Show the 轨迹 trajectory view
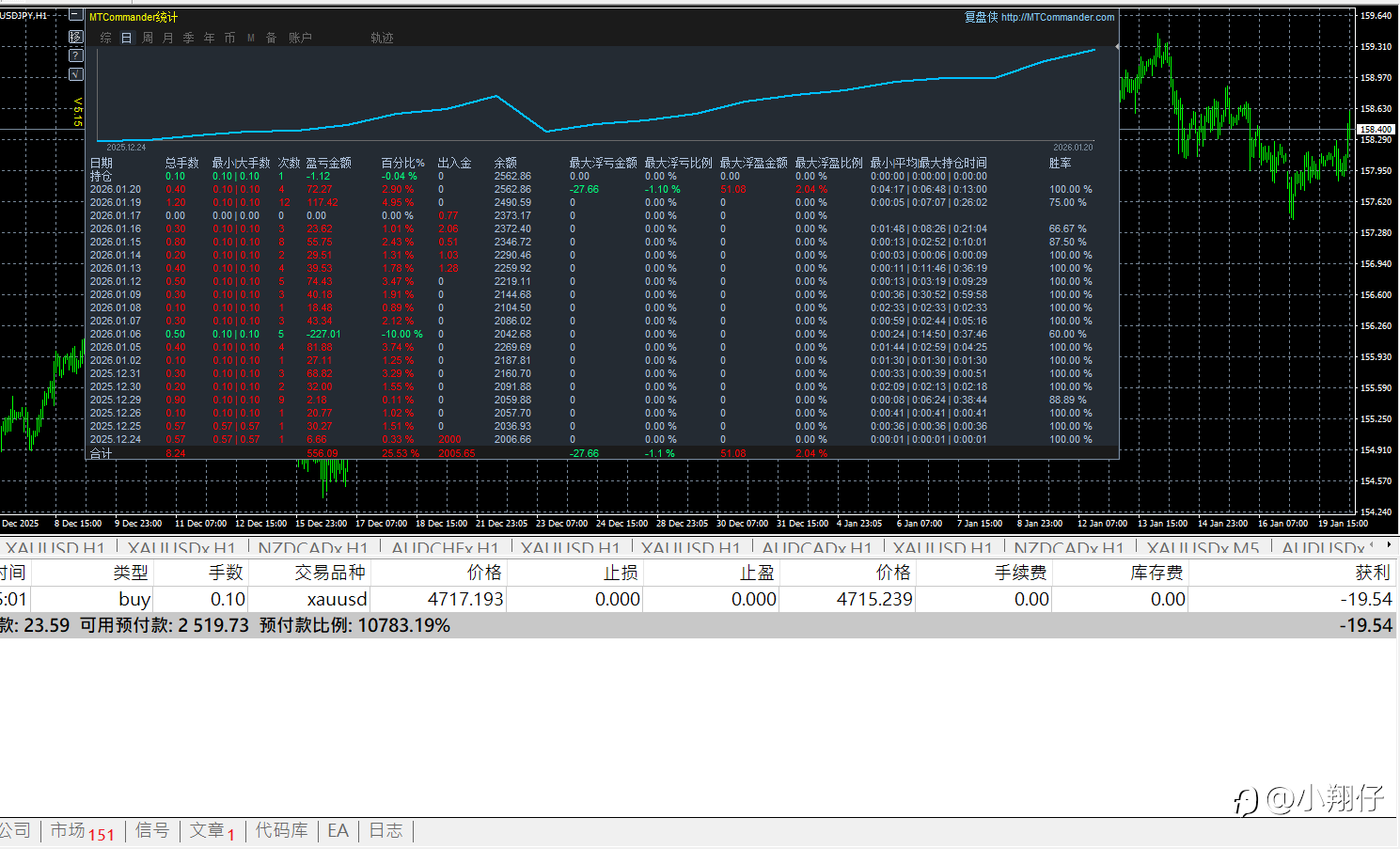The height and width of the screenshot is (849, 1400). 382,38
